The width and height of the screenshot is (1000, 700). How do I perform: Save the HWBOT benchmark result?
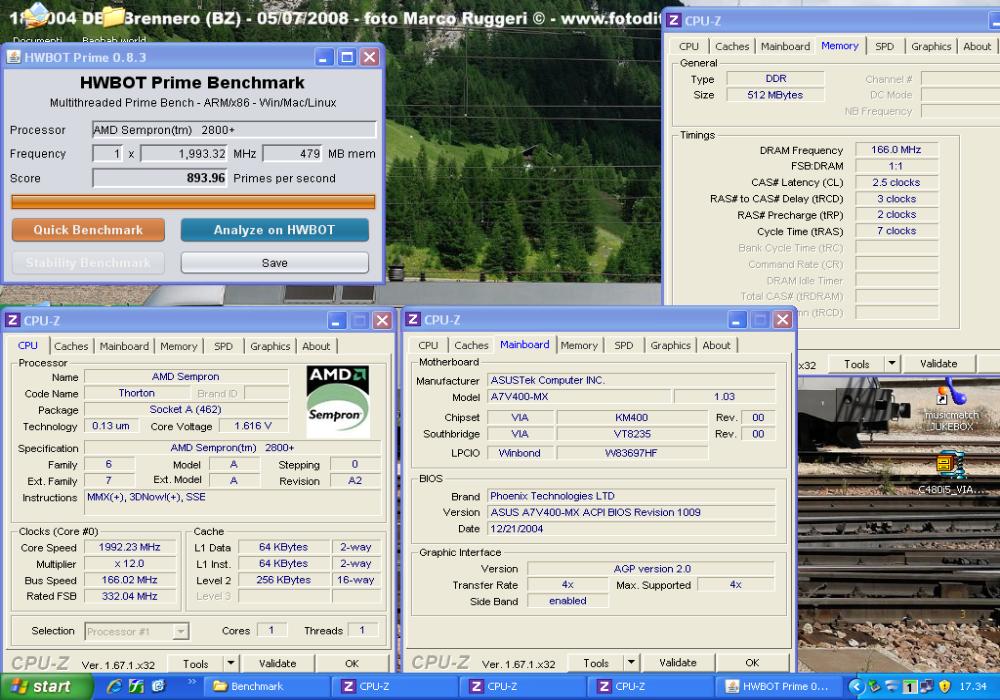point(274,263)
